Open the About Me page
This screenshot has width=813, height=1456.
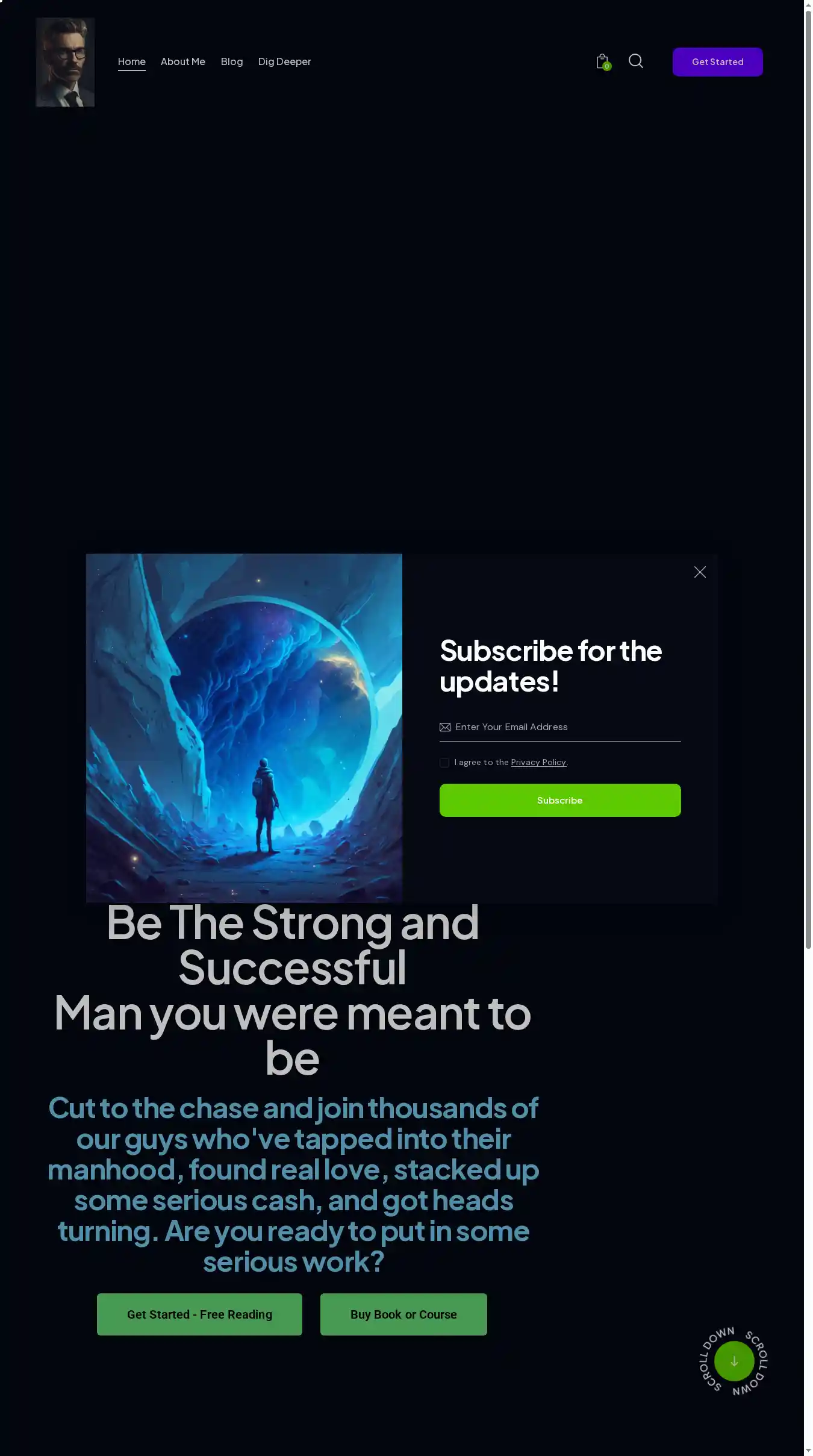coord(183,61)
